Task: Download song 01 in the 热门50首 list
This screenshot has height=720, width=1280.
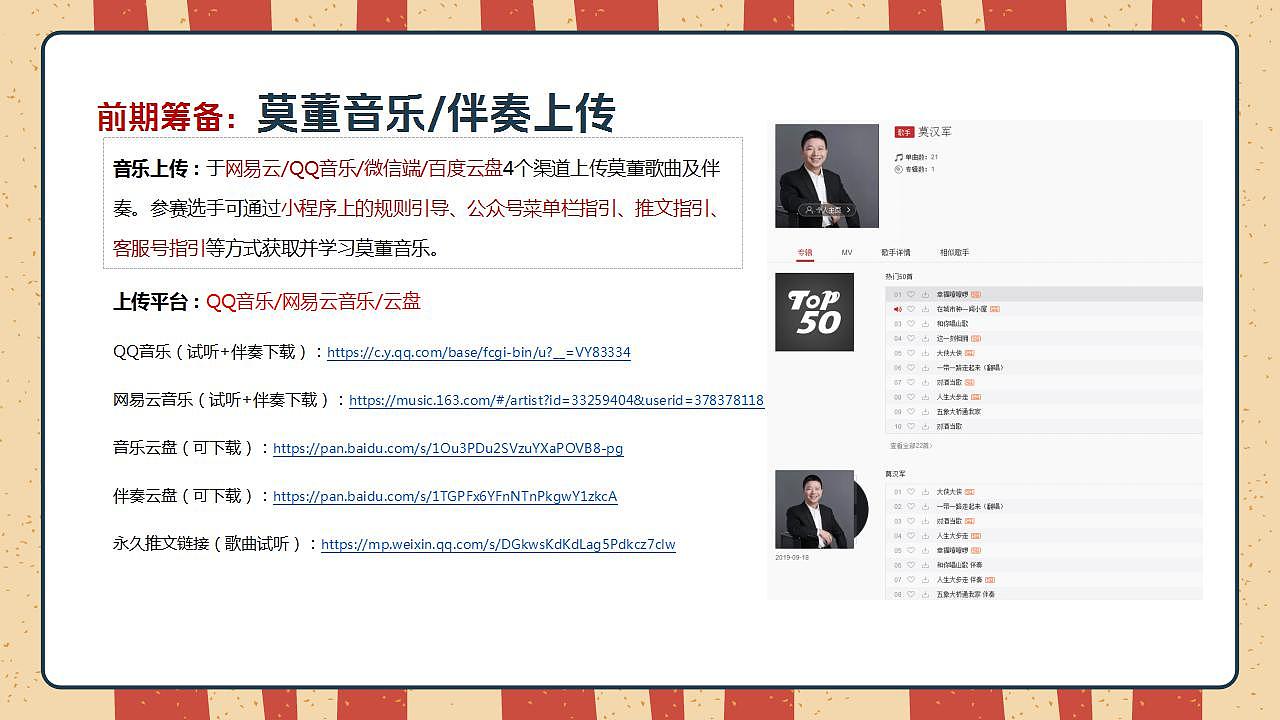Action: coord(925,294)
